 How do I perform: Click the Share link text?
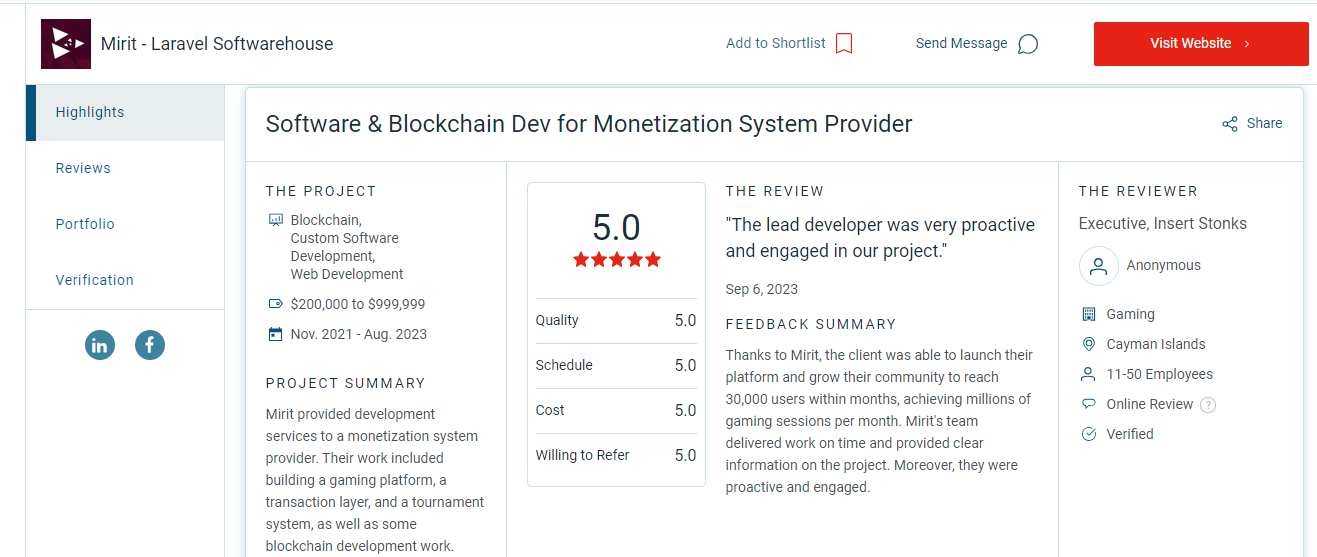click(x=1264, y=123)
